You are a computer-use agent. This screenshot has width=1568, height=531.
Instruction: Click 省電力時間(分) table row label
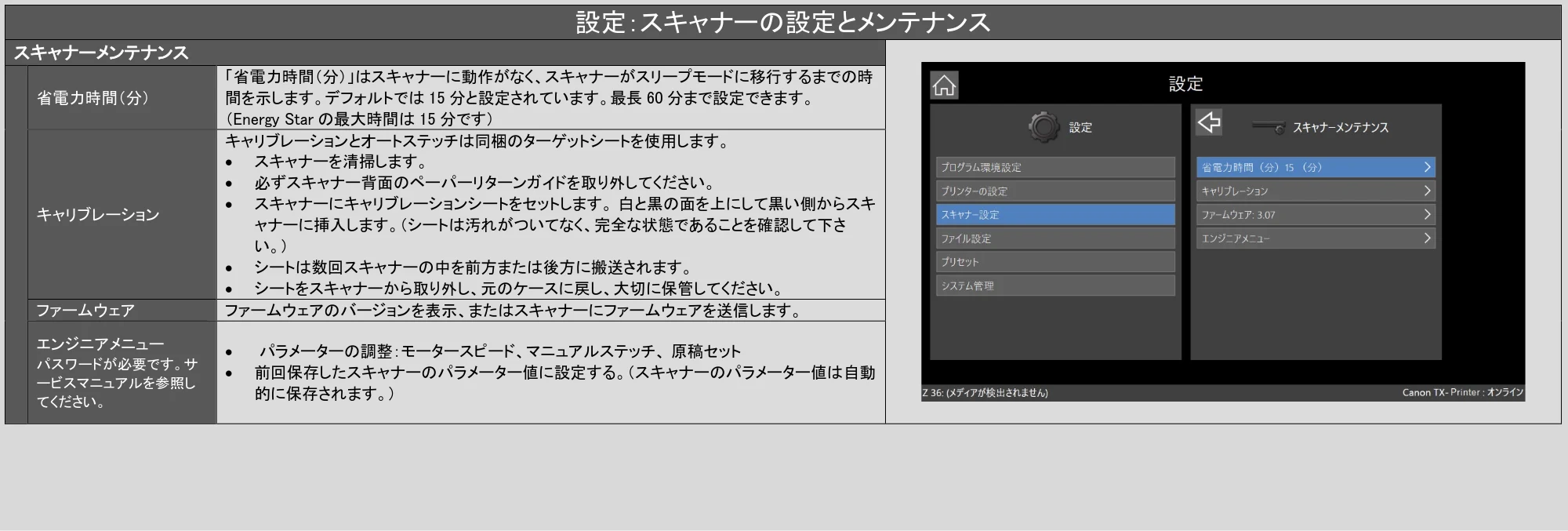(93, 98)
